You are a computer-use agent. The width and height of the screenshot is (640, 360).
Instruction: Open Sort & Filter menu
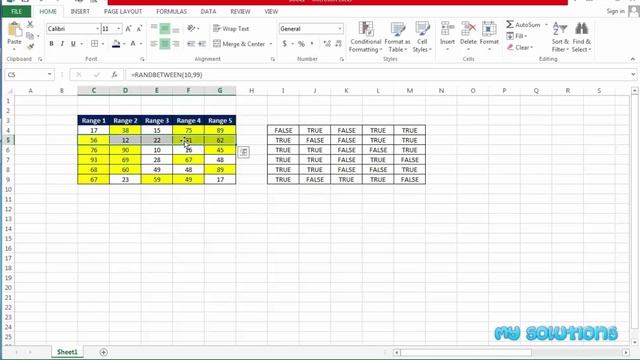(560, 37)
